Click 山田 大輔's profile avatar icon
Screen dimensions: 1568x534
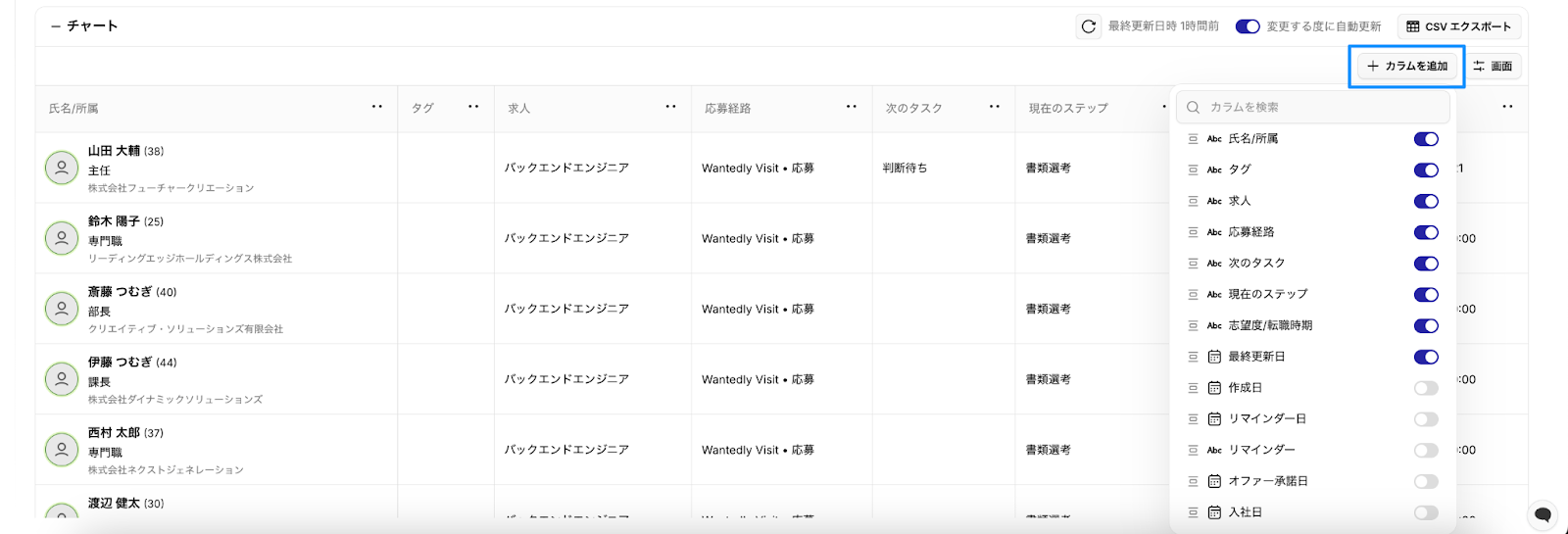pyautogui.click(x=62, y=169)
